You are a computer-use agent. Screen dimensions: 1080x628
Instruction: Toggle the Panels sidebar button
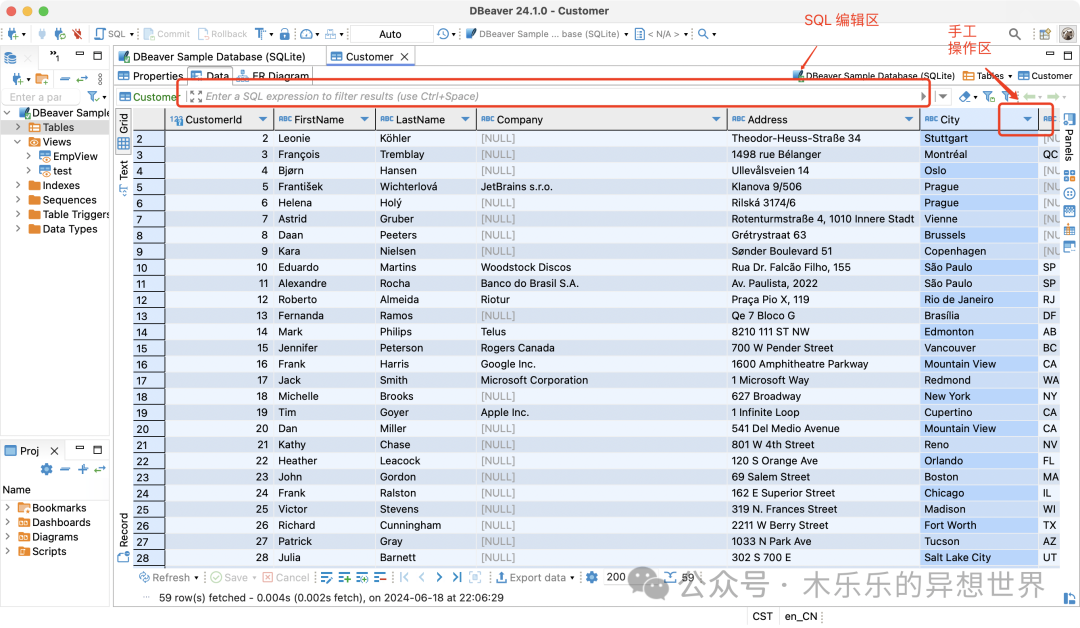(x=1069, y=137)
